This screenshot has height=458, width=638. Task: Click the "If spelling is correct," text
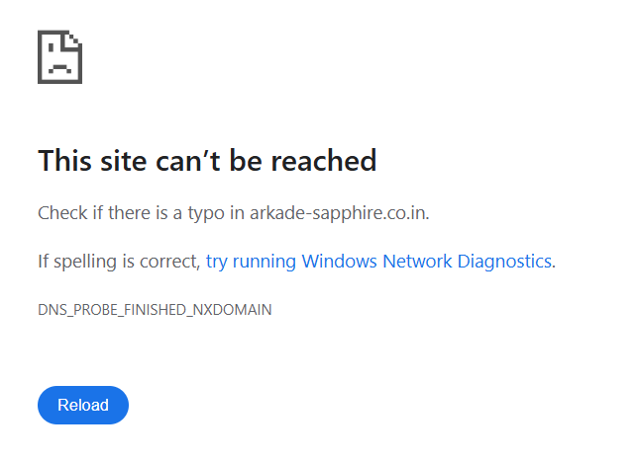(x=118, y=261)
